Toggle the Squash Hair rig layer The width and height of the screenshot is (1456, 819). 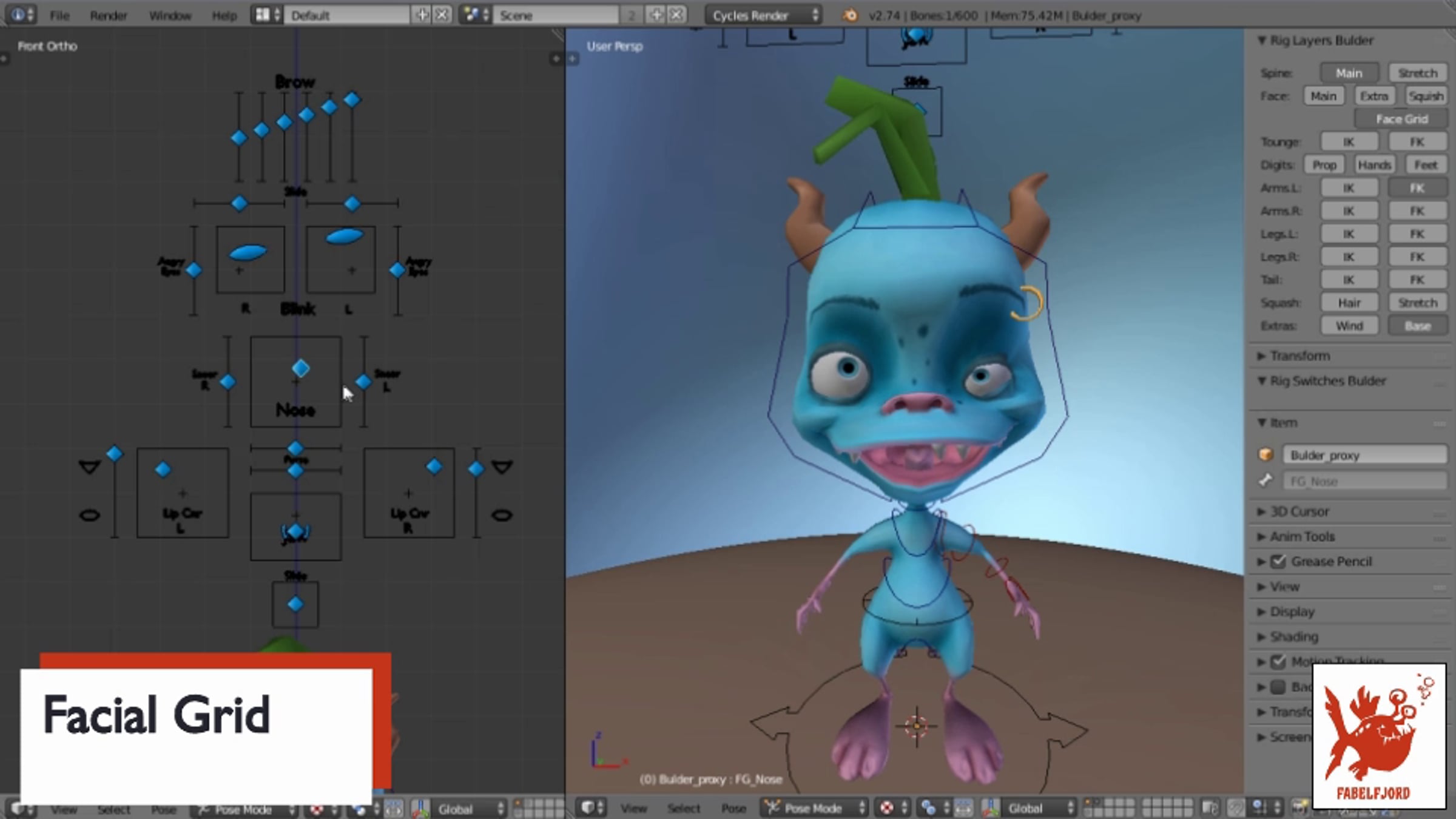coord(1349,303)
